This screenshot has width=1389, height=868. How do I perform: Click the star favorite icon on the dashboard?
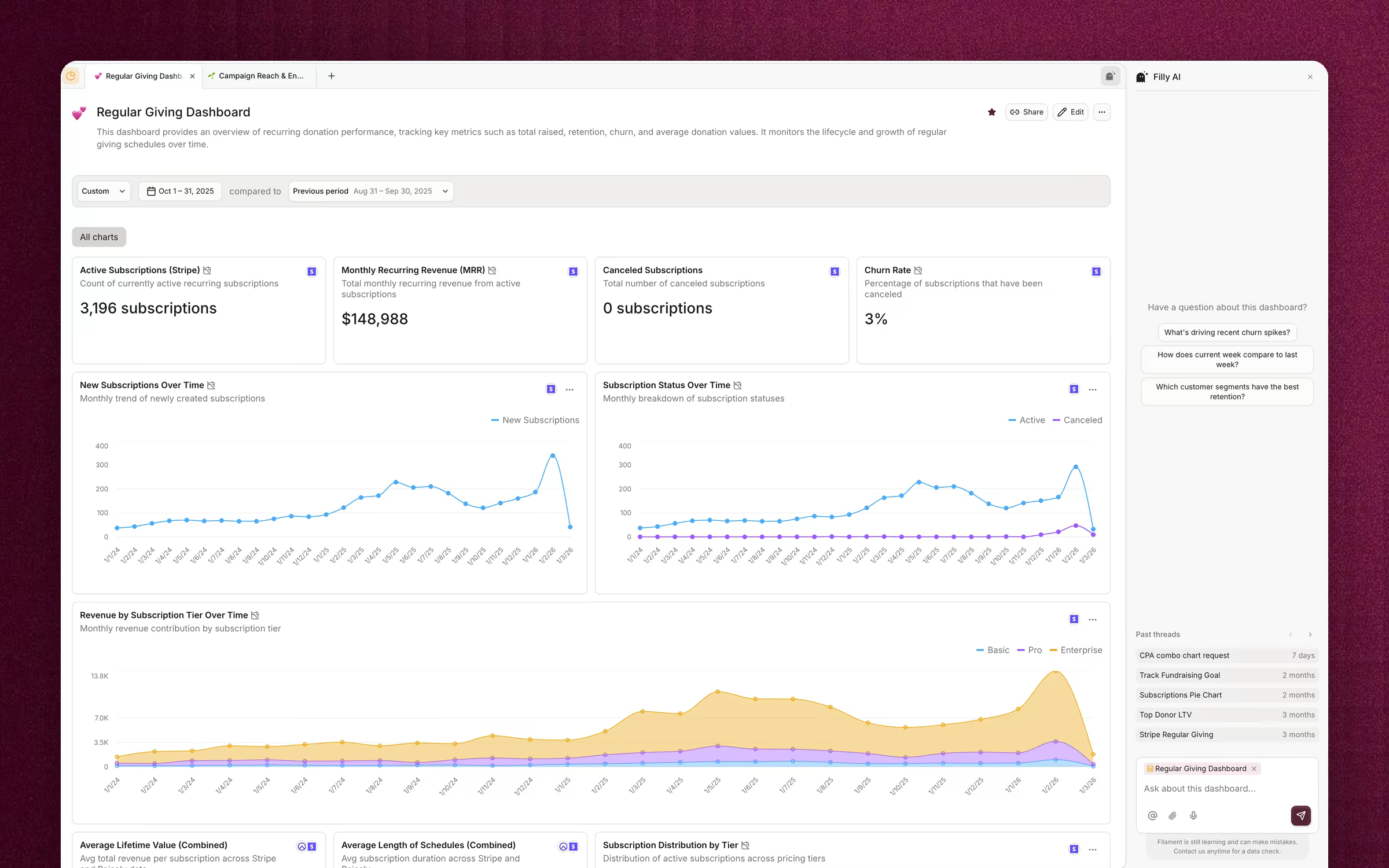992,112
